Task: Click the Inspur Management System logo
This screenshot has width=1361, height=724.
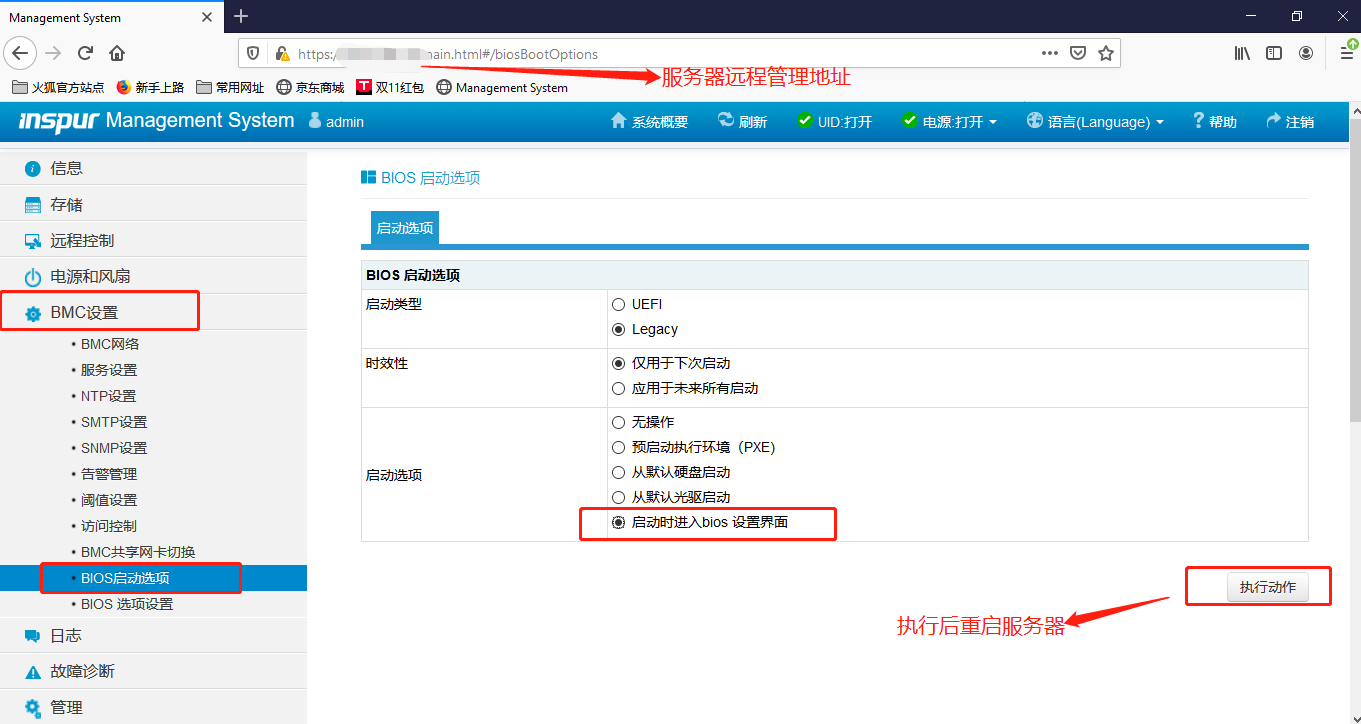Action: (x=157, y=121)
